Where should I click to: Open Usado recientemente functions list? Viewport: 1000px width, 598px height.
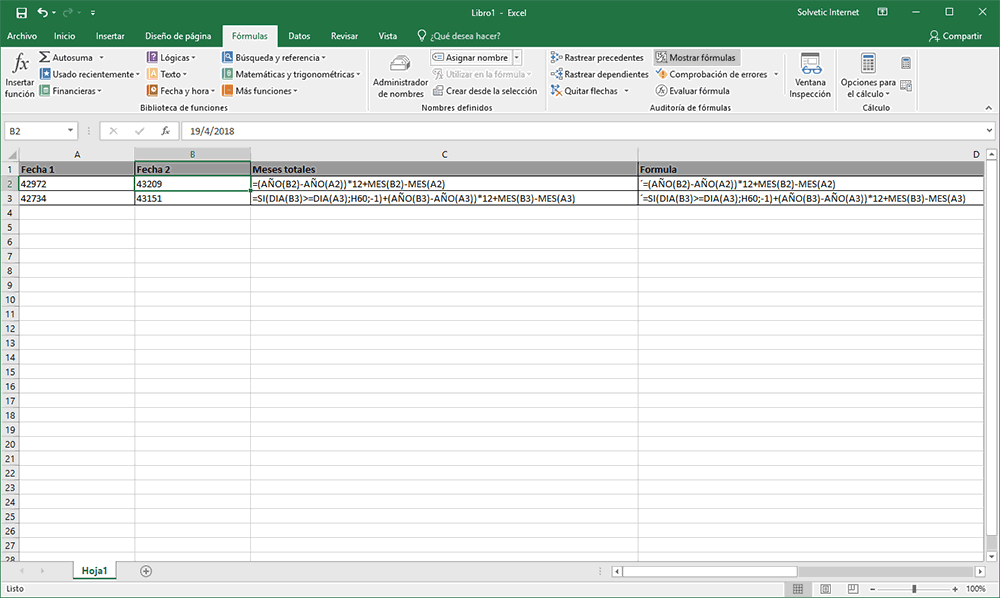89,74
